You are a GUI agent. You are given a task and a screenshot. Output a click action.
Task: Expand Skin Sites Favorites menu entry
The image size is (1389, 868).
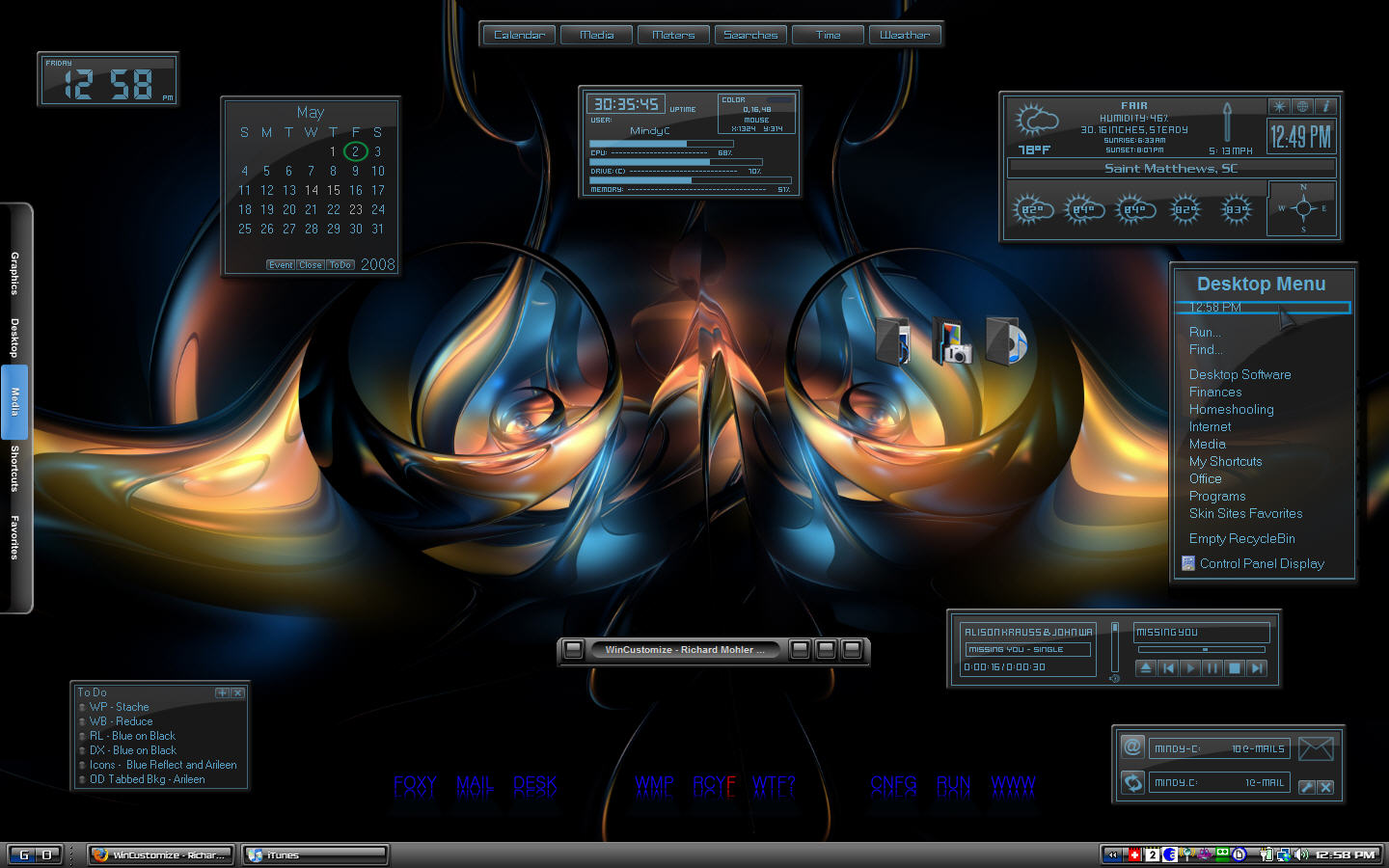(1245, 513)
